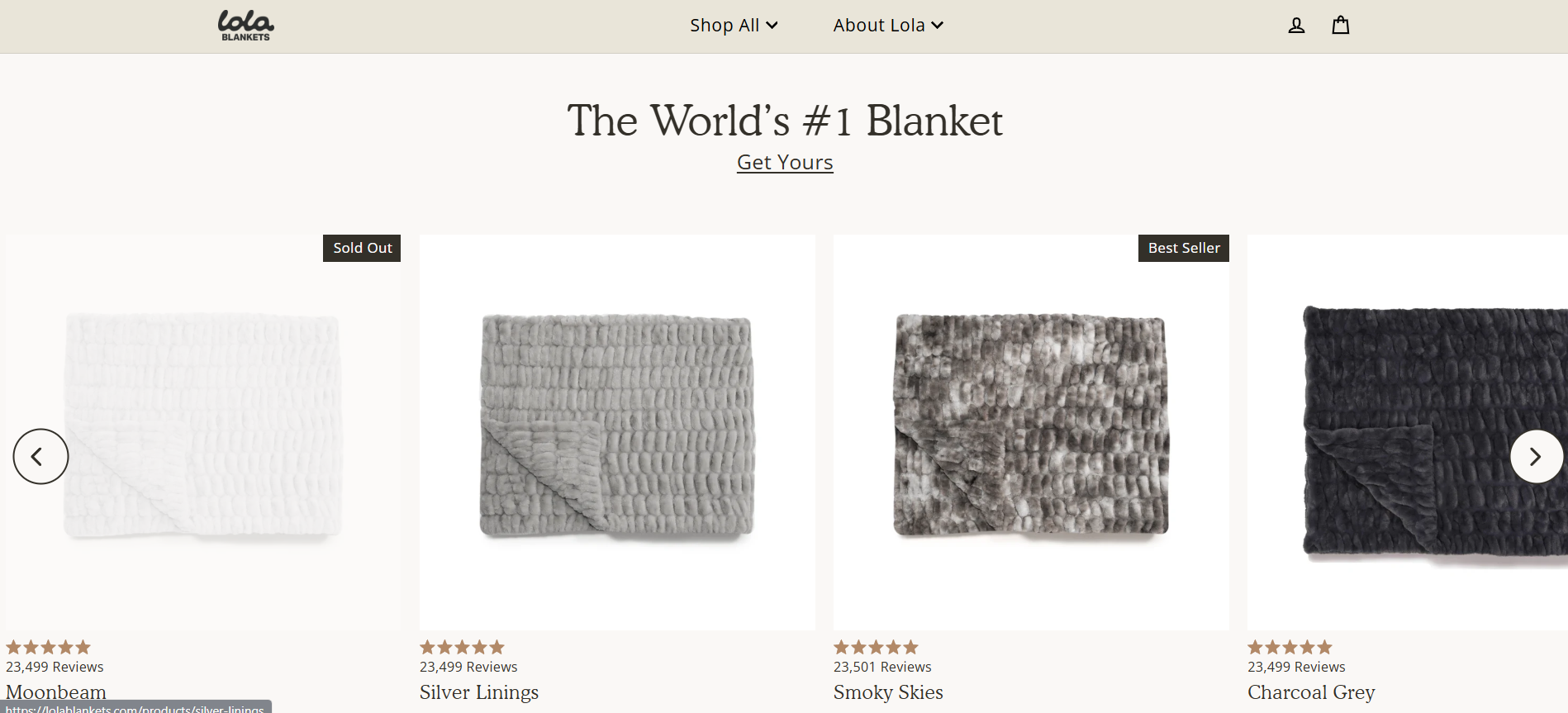Open the Charcoal Grey product title
The width and height of the screenshot is (1568, 713).
tap(1311, 692)
